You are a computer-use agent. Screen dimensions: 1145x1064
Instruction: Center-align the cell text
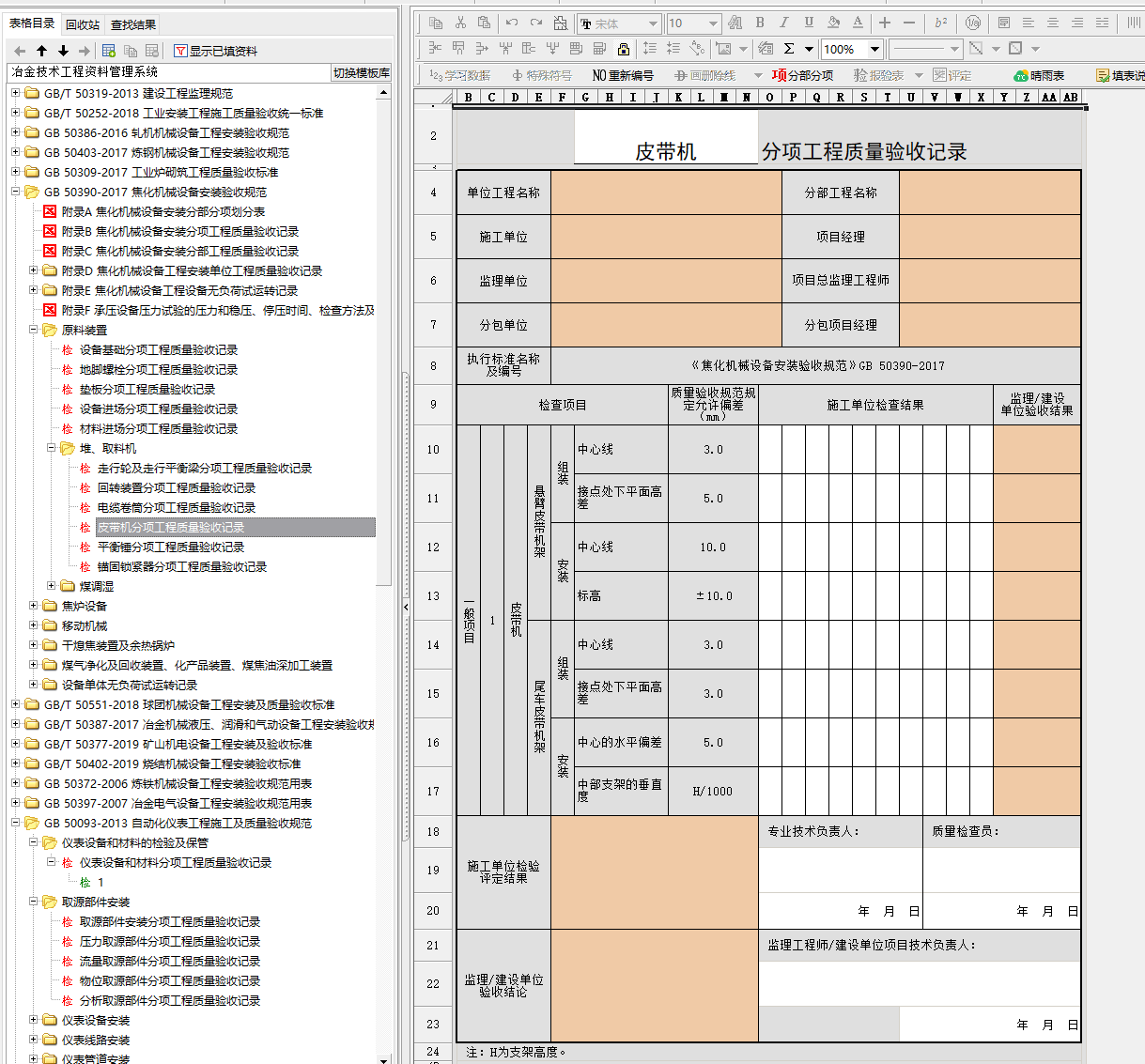(1053, 23)
